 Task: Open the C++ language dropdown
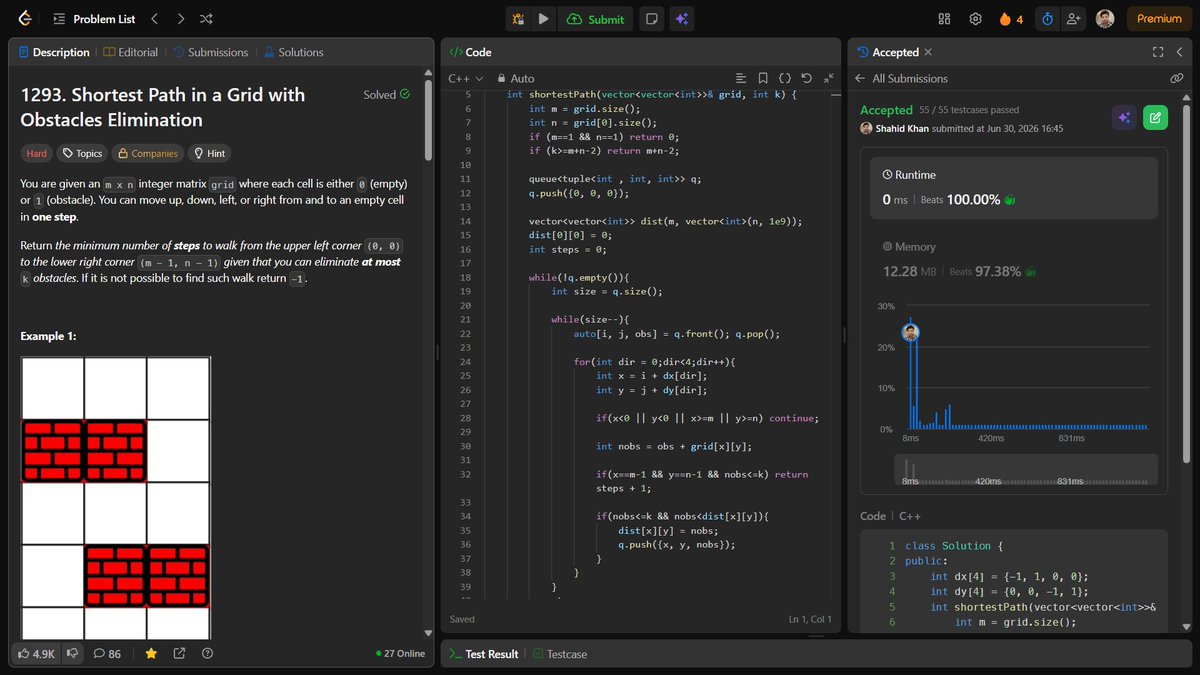pos(466,78)
